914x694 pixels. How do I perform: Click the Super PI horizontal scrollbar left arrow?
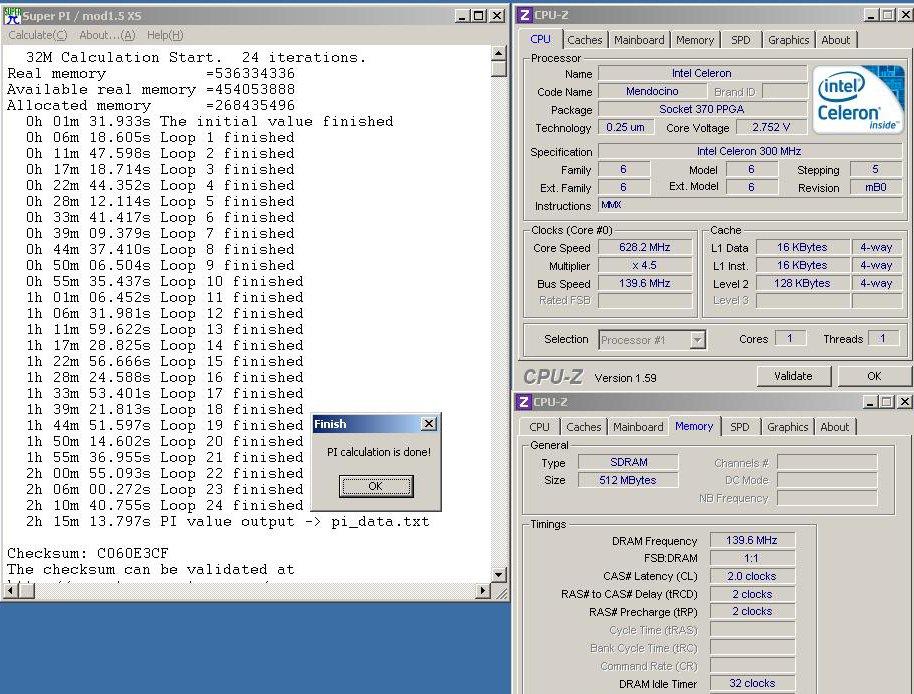[9, 591]
